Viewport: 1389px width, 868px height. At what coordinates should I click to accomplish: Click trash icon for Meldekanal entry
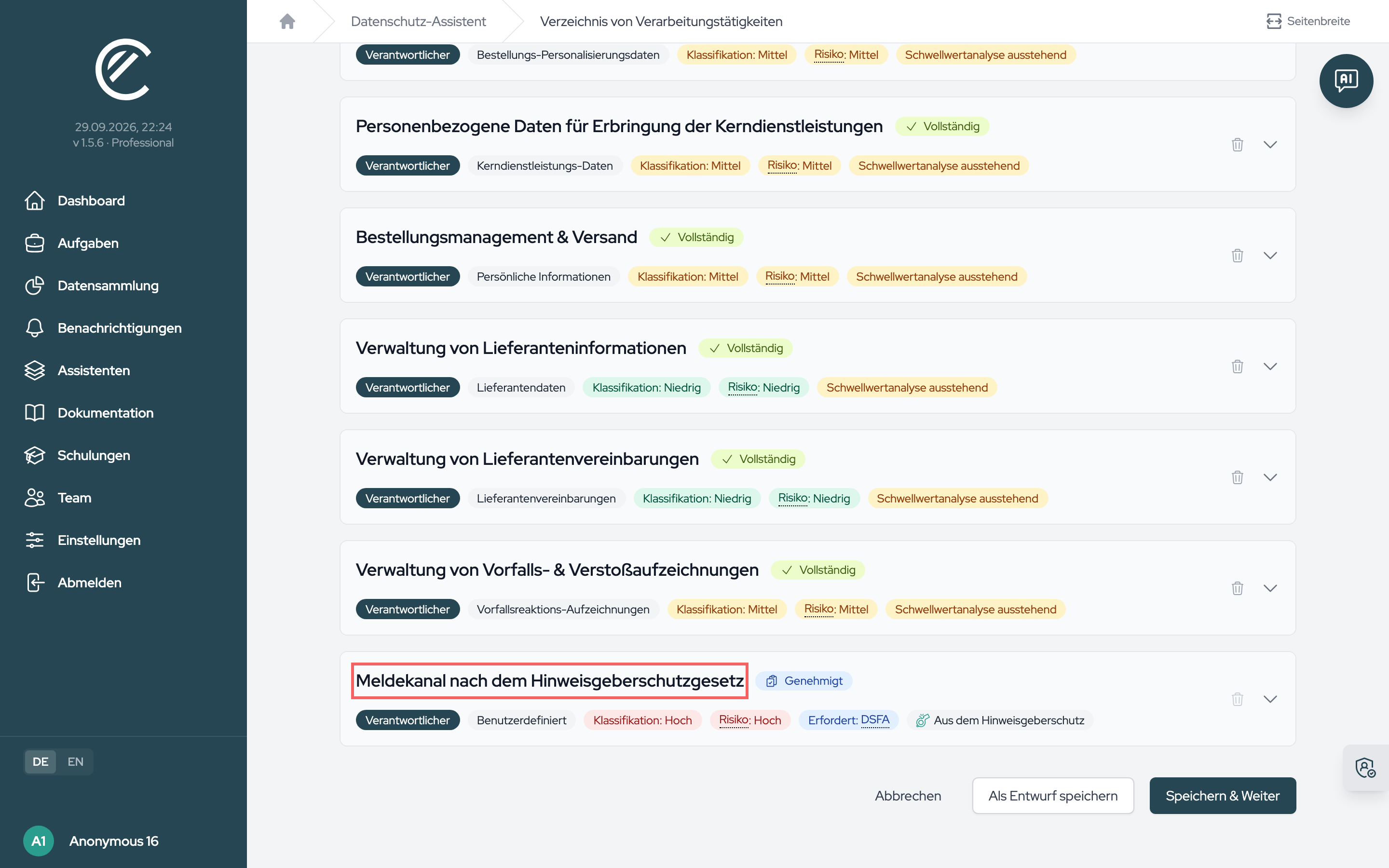(1237, 699)
